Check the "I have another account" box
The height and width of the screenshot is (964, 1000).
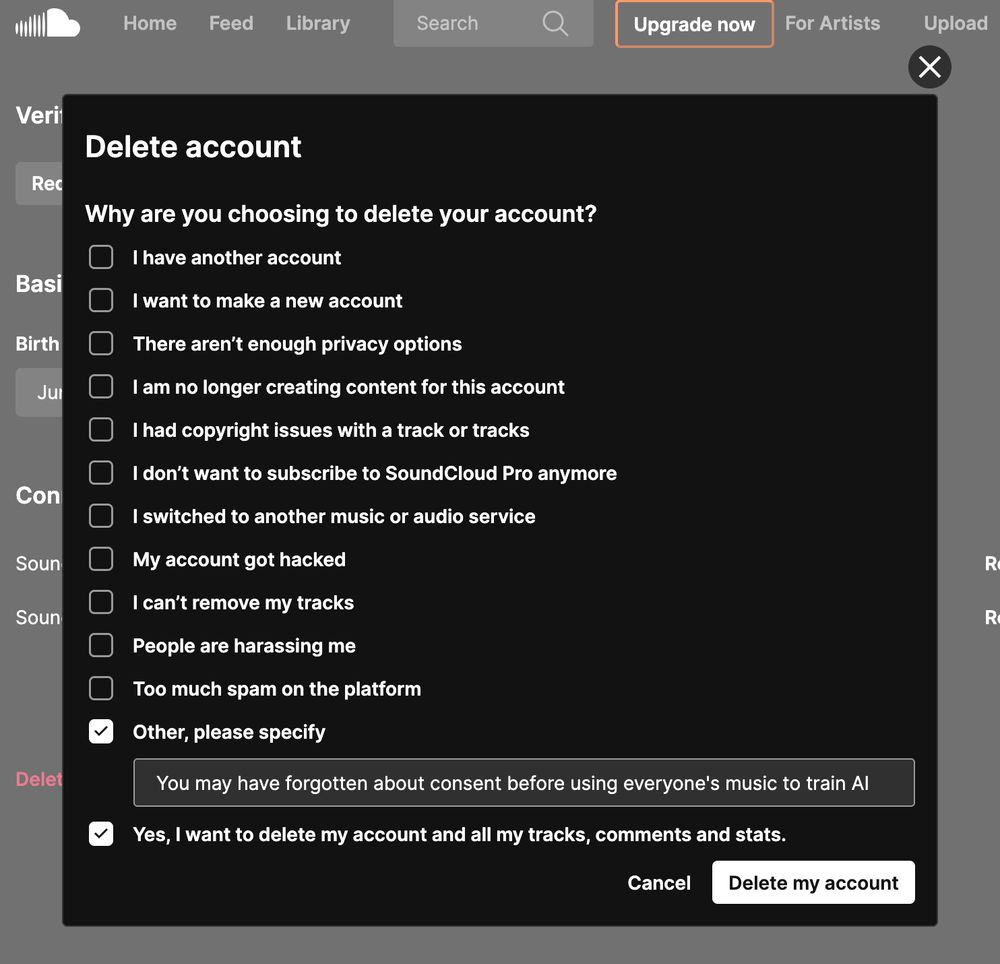pos(101,257)
